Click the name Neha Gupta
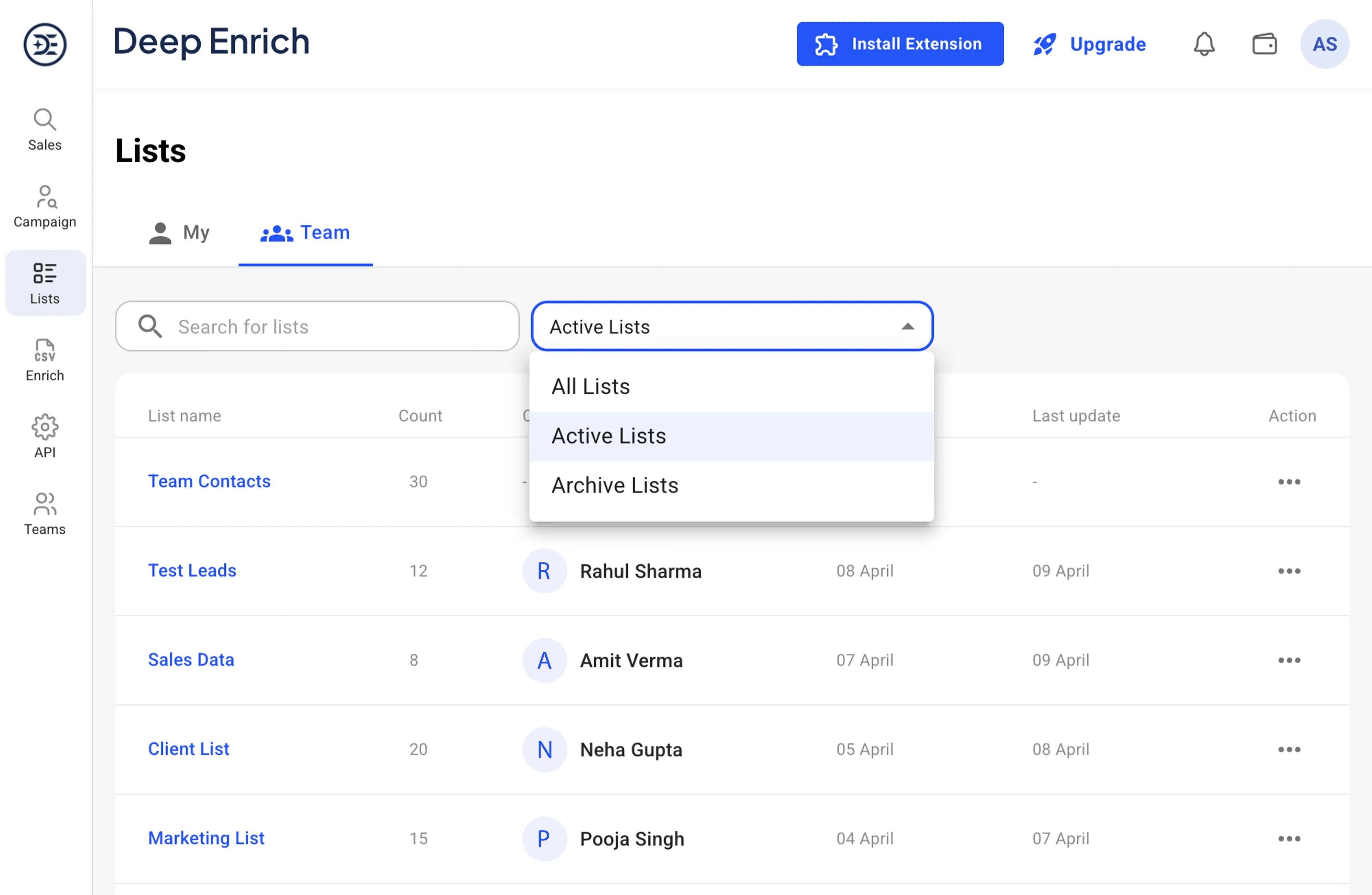Image resolution: width=1372 pixels, height=895 pixels. 631,750
